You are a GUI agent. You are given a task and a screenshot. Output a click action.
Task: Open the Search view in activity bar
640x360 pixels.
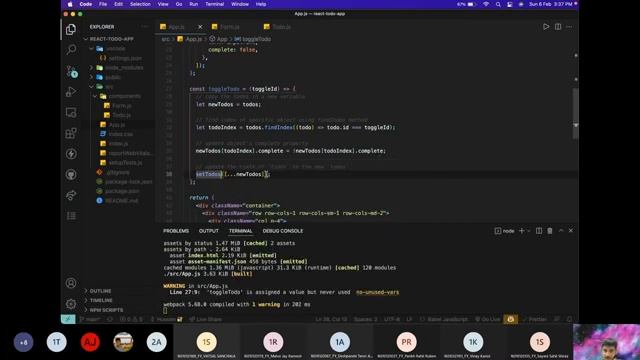tap(71, 50)
